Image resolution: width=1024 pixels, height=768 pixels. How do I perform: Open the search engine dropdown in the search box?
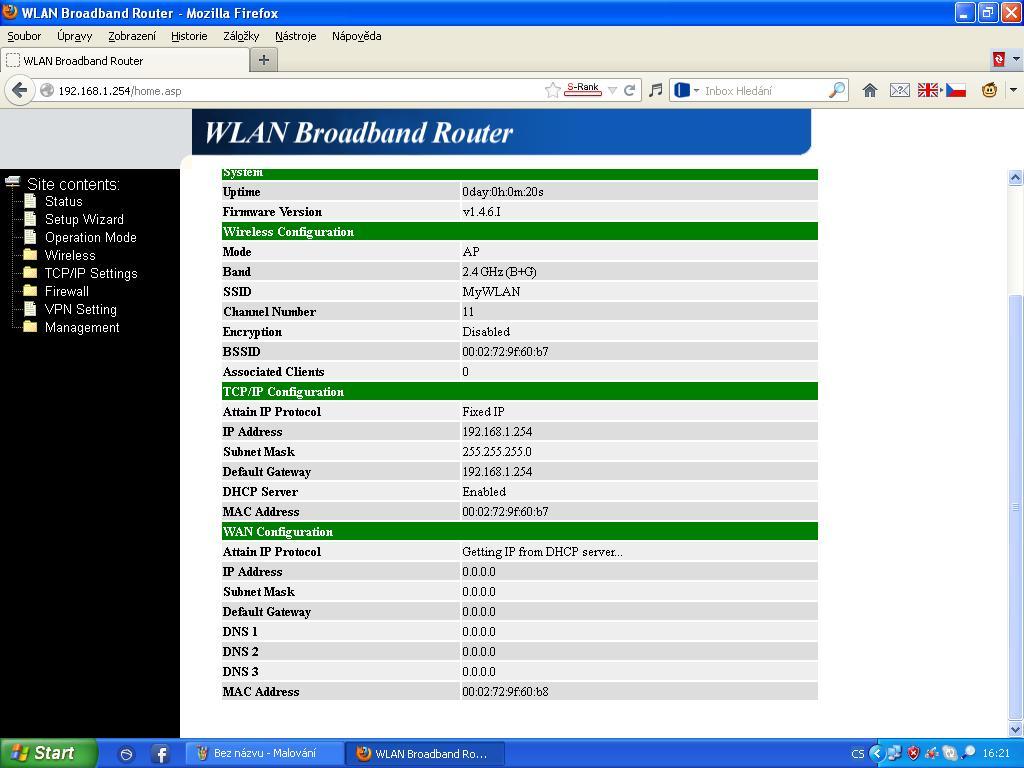[687, 90]
